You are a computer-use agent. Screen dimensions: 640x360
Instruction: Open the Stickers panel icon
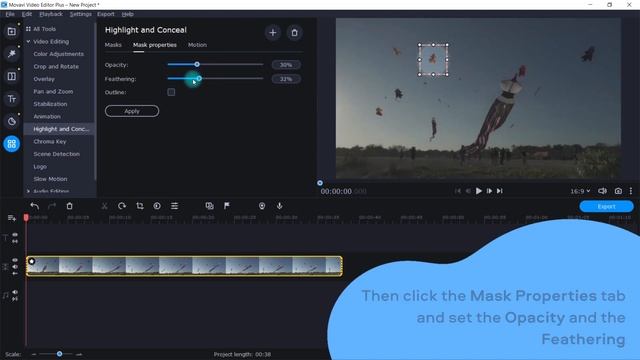point(11,121)
